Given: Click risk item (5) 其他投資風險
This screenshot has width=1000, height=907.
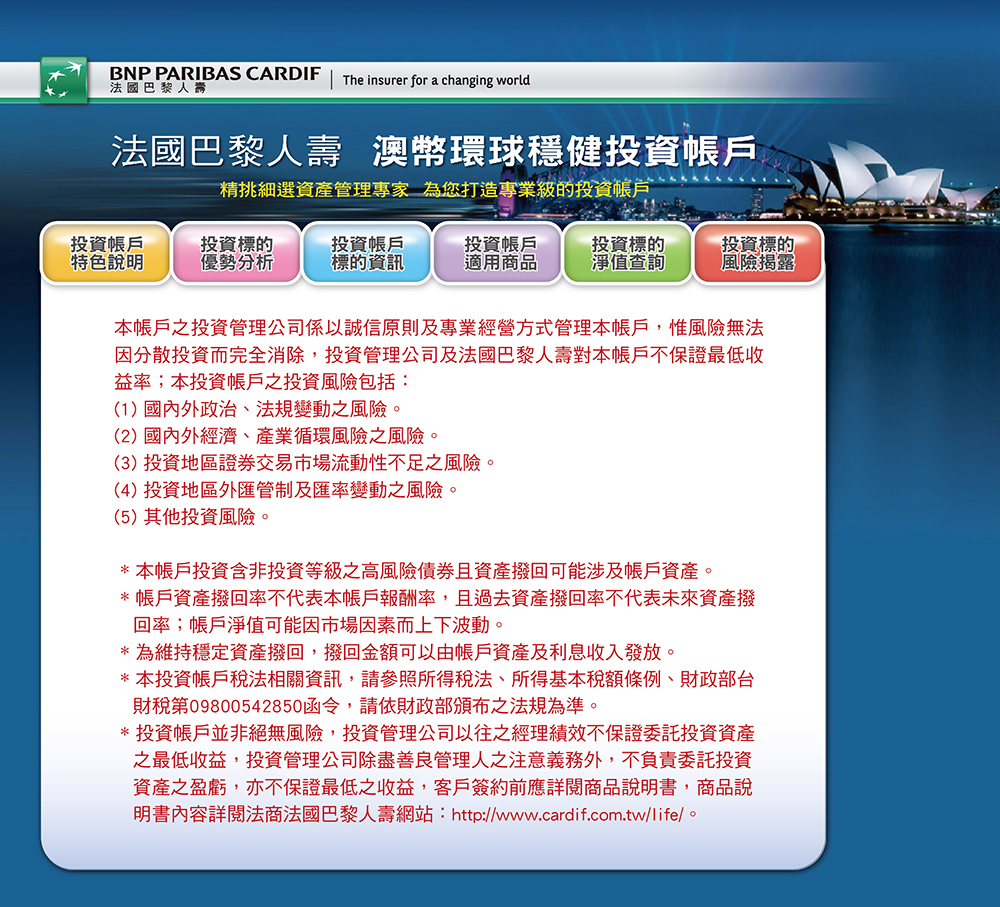Looking at the screenshot, I should 192,517.
